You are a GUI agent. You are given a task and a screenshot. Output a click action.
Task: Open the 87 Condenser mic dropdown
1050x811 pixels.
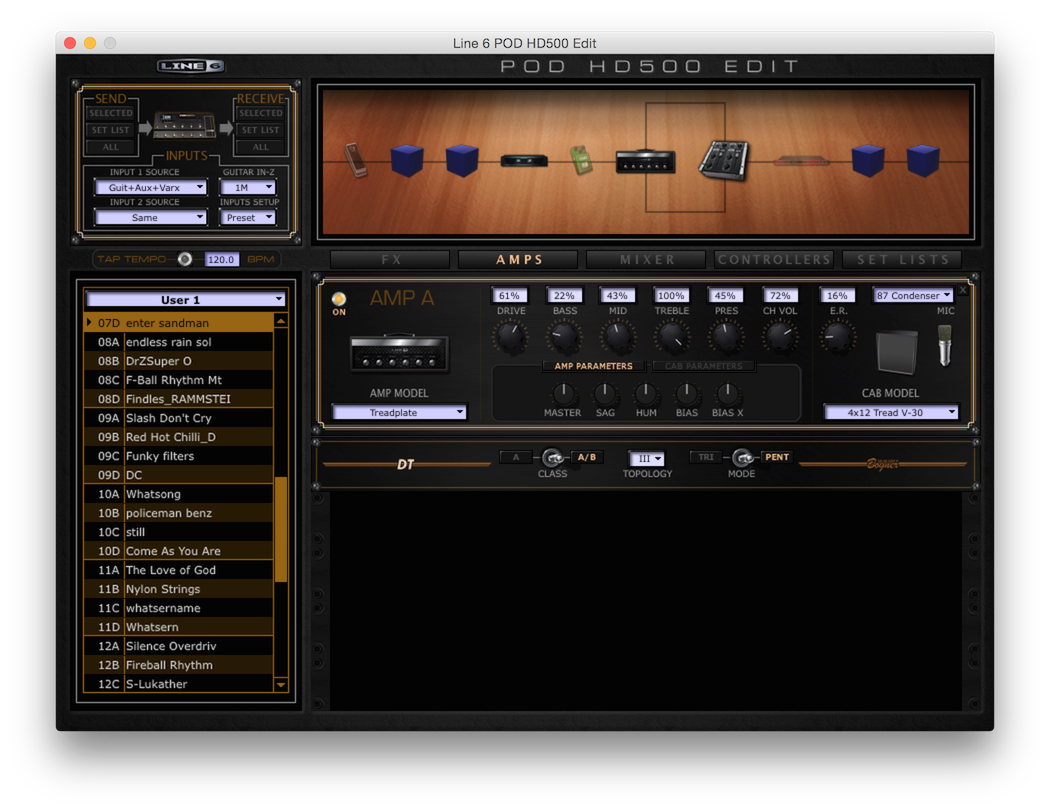(x=913, y=295)
